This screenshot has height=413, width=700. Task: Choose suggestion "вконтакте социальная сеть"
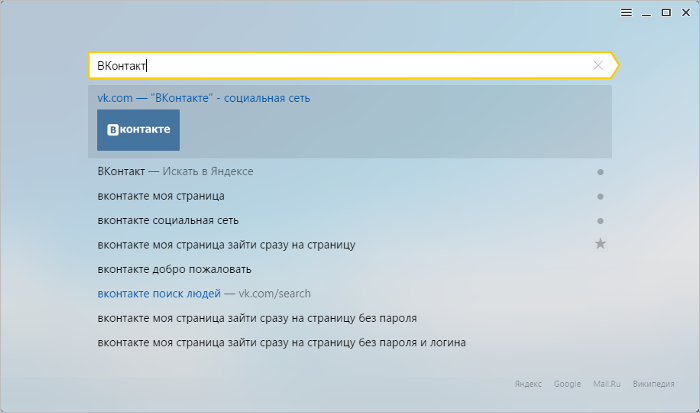(168, 221)
